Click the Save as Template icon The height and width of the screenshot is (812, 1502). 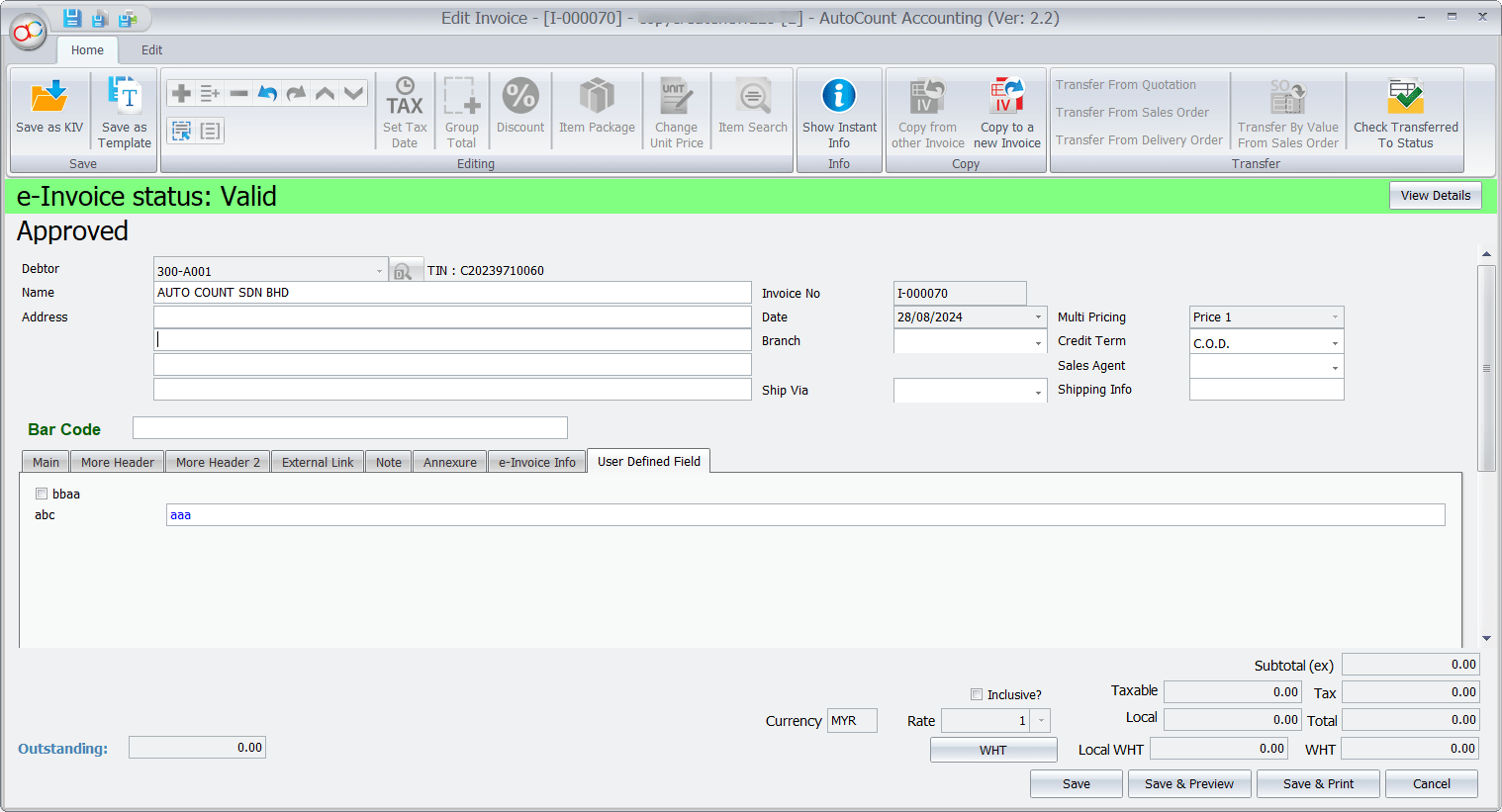coord(125,96)
